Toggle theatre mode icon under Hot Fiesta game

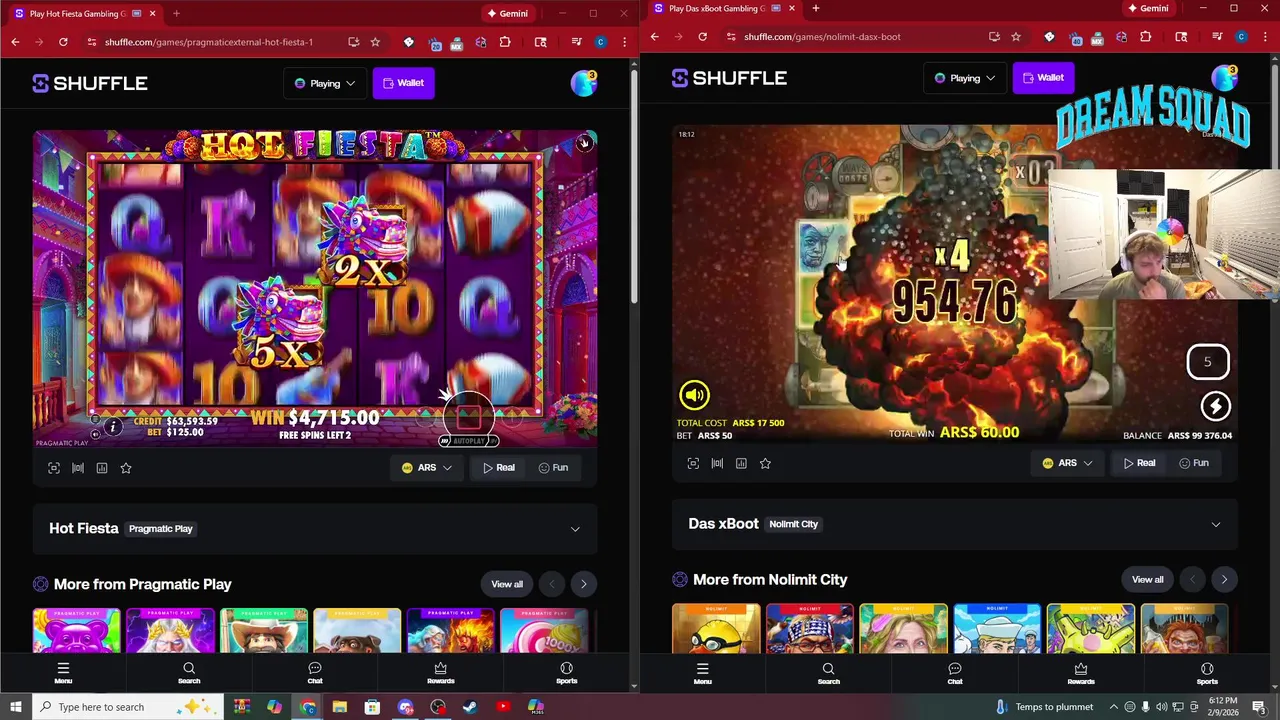(78, 468)
